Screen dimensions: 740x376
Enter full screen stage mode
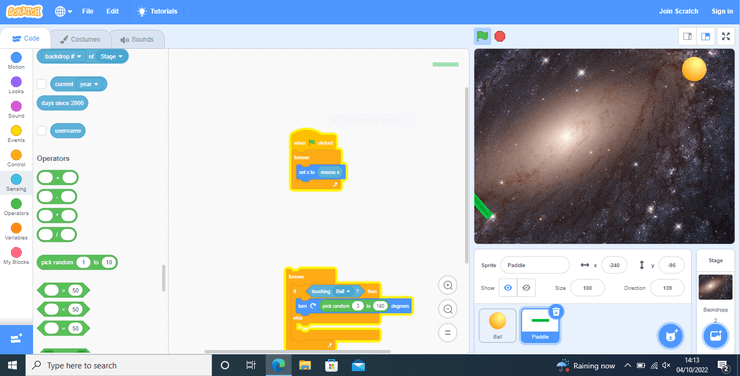[x=726, y=36]
